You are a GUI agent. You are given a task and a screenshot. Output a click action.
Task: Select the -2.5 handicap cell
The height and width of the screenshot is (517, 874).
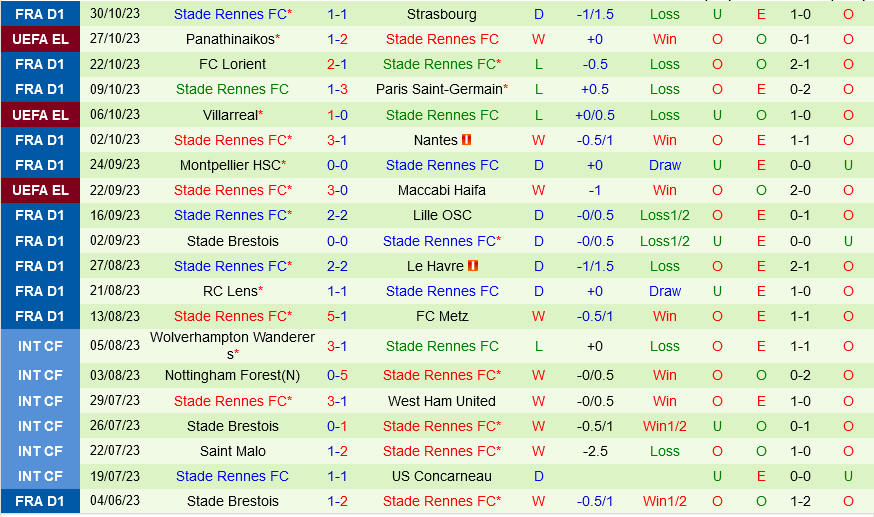coord(595,451)
